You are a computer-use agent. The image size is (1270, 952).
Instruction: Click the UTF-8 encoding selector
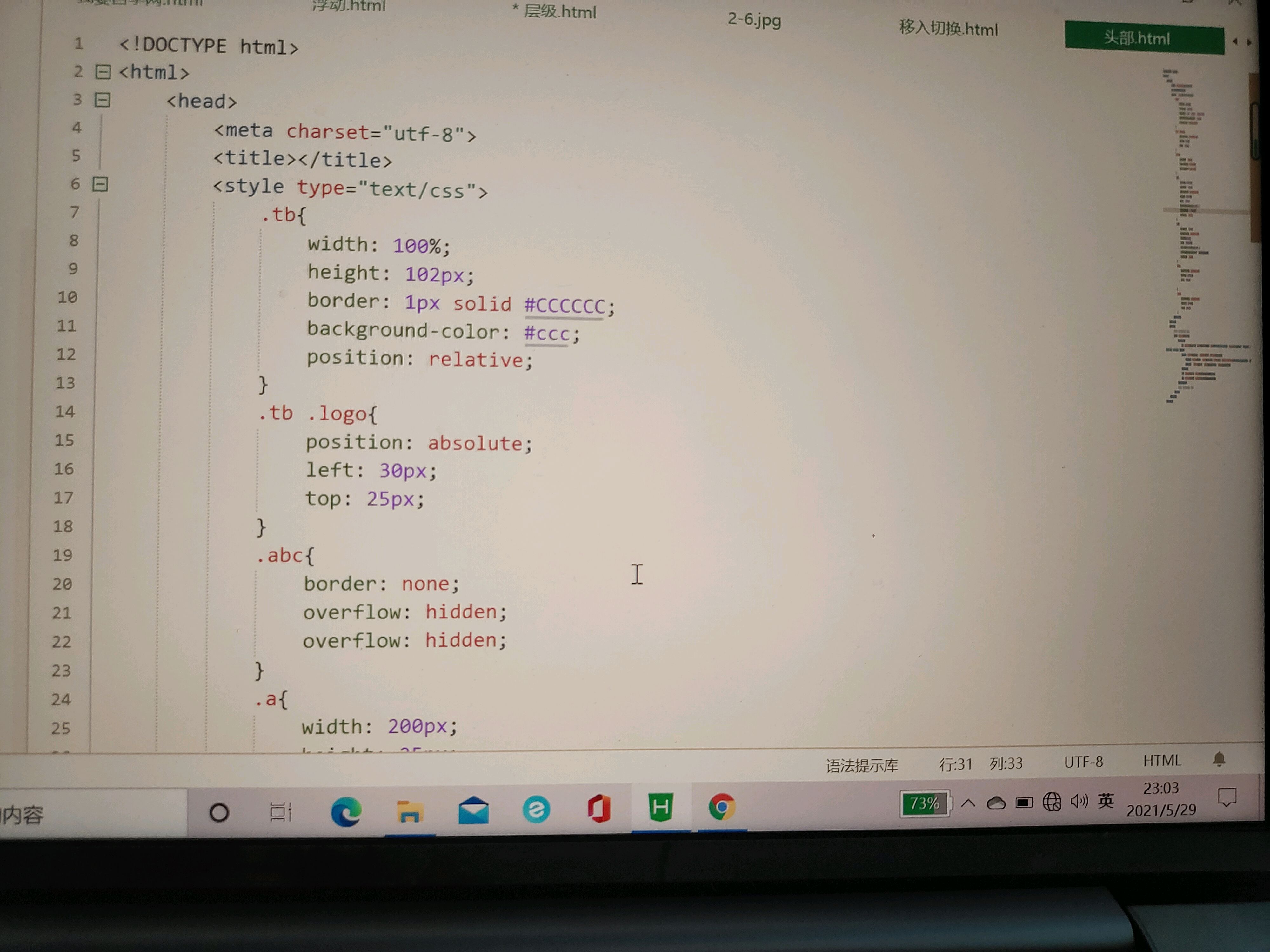[x=1083, y=762]
